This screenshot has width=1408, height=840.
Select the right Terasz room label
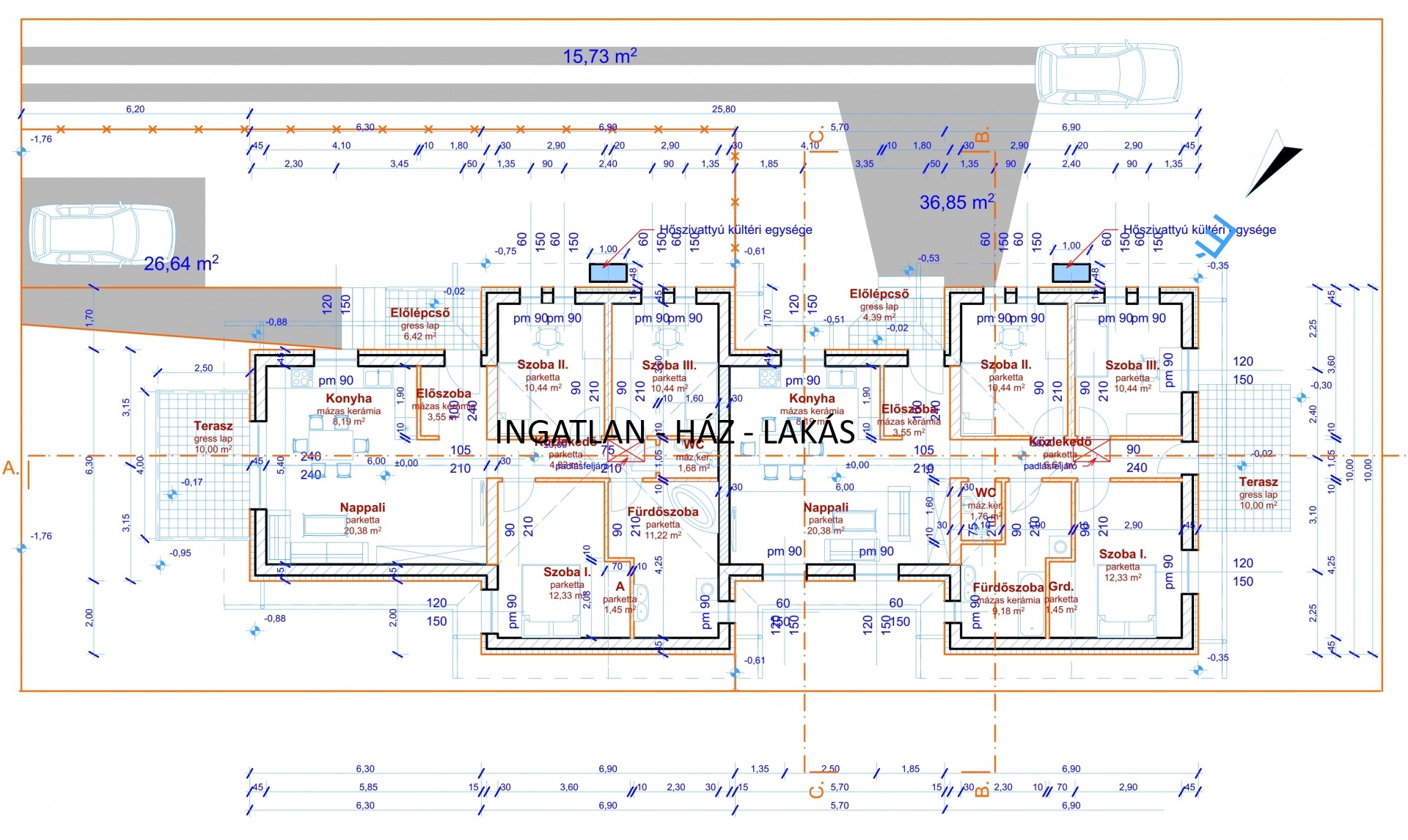(x=1258, y=482)
